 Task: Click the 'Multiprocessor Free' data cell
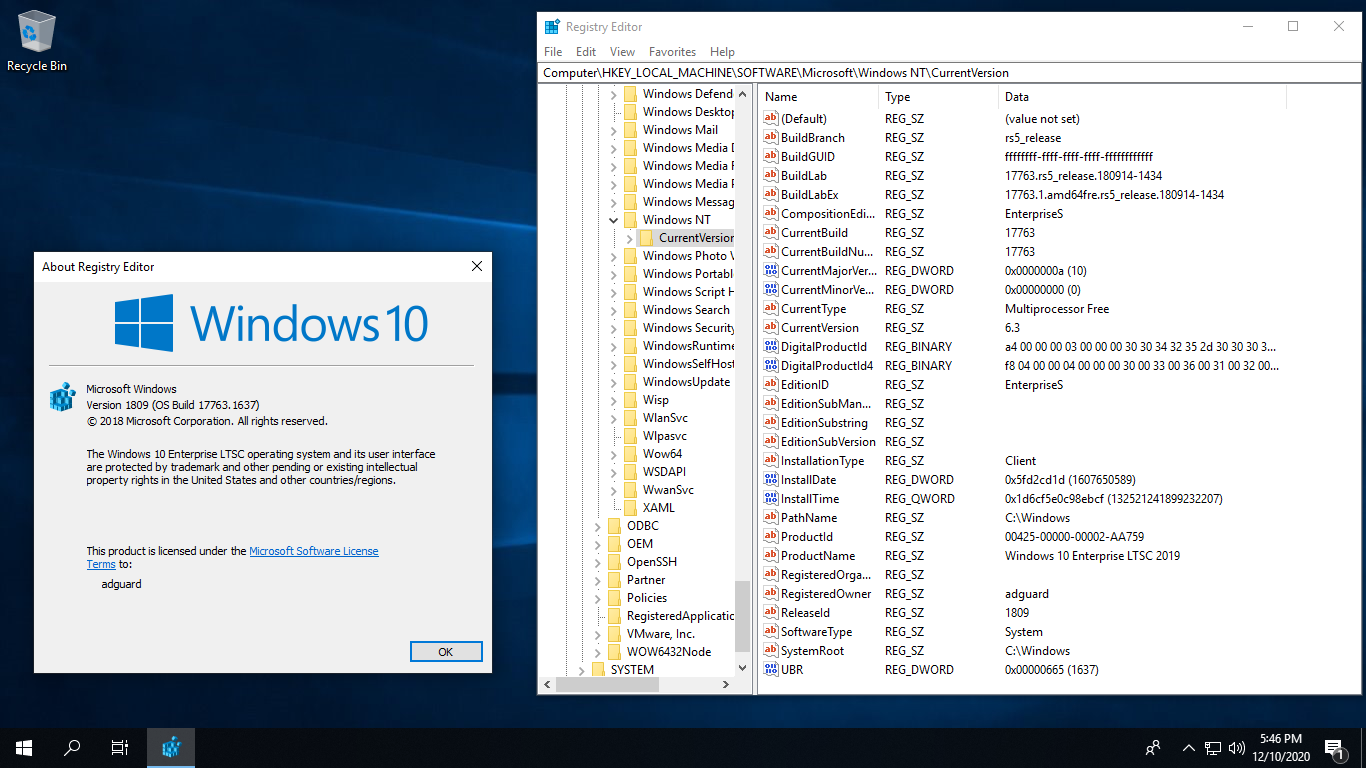[1057, 308]
